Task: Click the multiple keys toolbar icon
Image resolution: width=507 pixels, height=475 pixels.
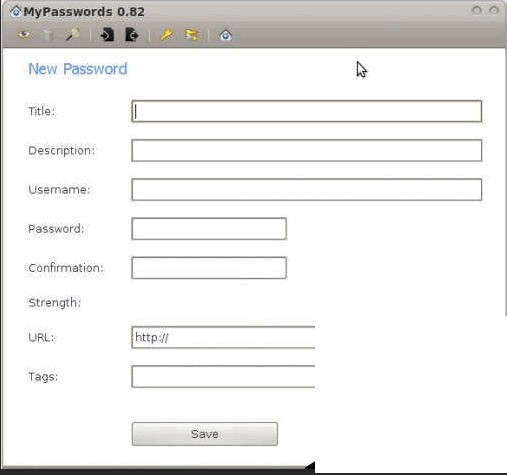Action: coord(191,35)
